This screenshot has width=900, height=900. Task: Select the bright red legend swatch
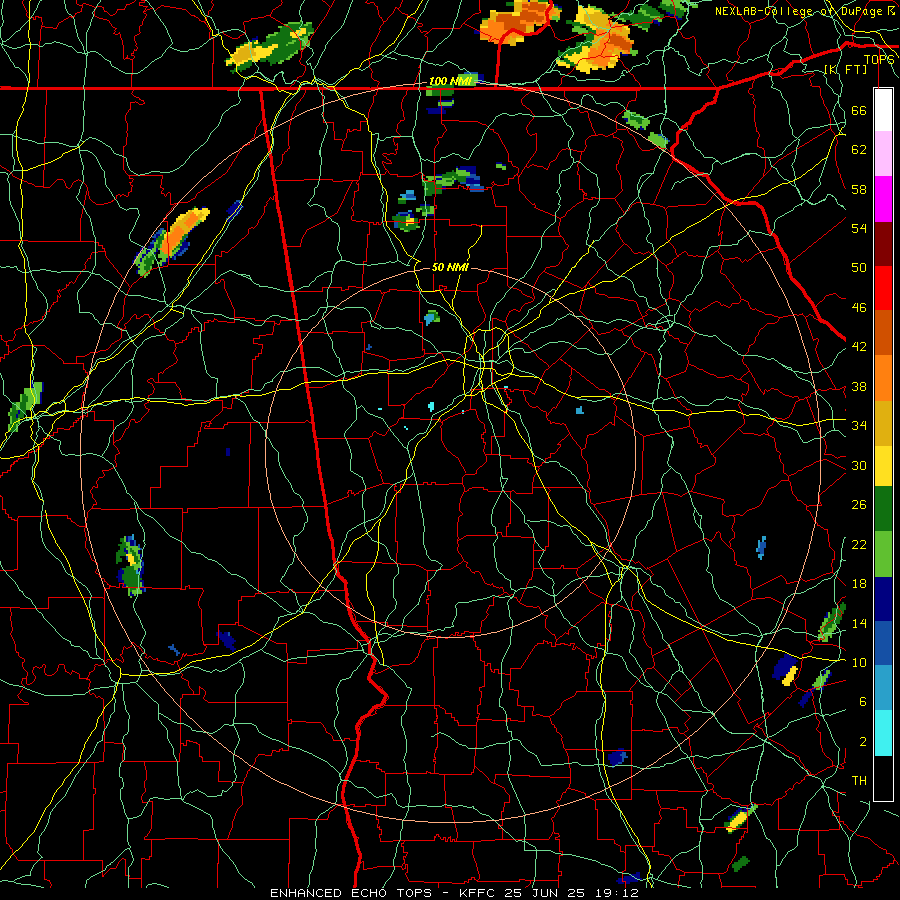coord(883,288)
